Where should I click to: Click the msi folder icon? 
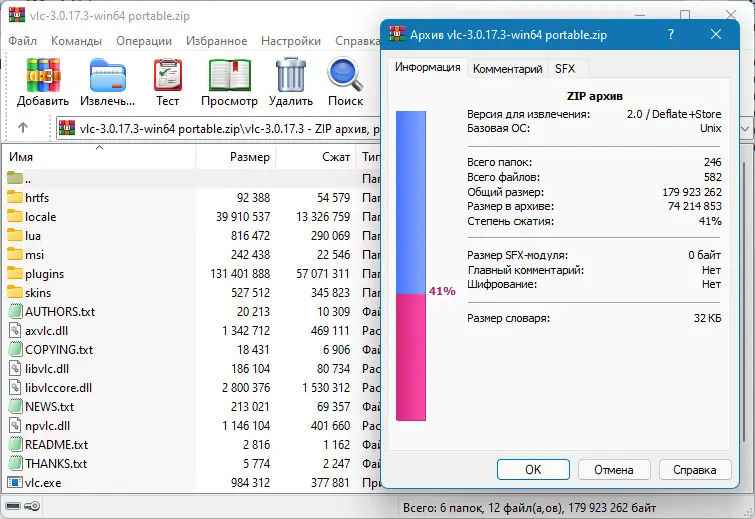point(15,254)
